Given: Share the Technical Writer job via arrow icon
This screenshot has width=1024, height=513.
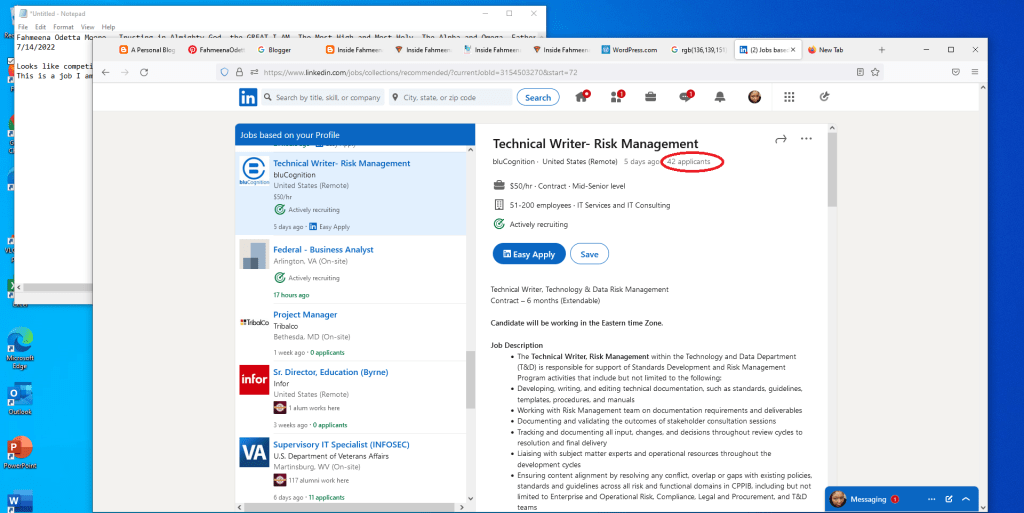Looking at the screenshot, I should [x=781, y=139].
